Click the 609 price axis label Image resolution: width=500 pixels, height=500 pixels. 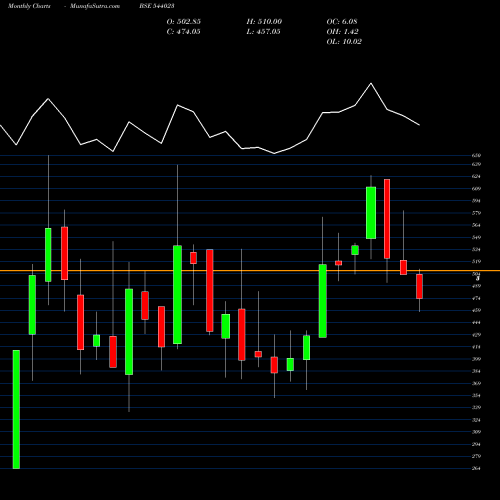click(476, 189)
